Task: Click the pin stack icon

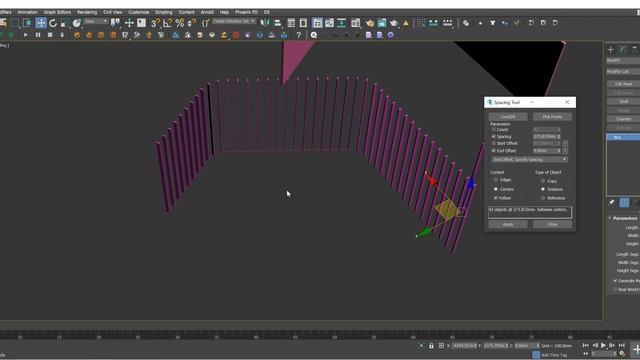Action: pyautogui.click(x=611, y=202)
